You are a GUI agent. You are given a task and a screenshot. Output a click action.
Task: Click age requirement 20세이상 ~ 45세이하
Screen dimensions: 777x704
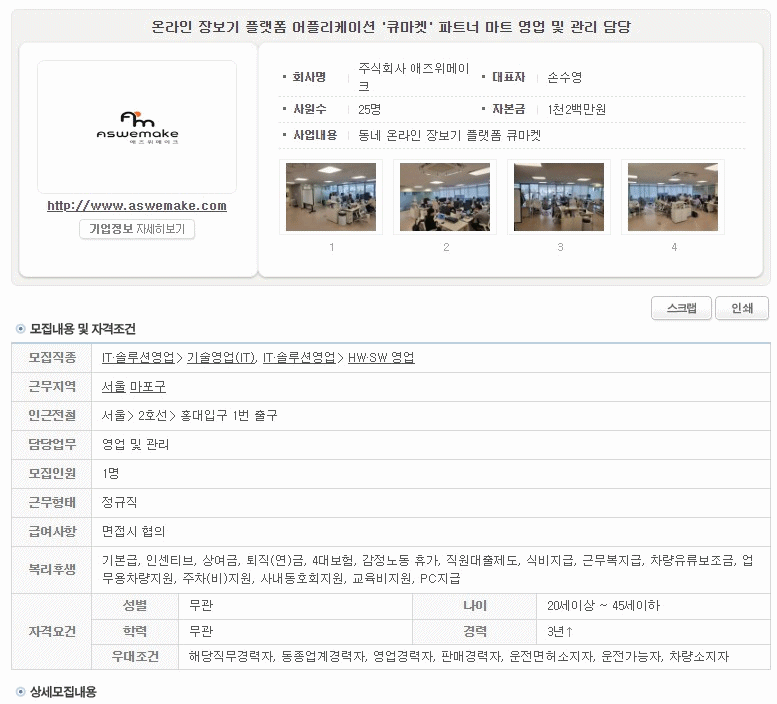pyautogui.click(x=604, y=605)
